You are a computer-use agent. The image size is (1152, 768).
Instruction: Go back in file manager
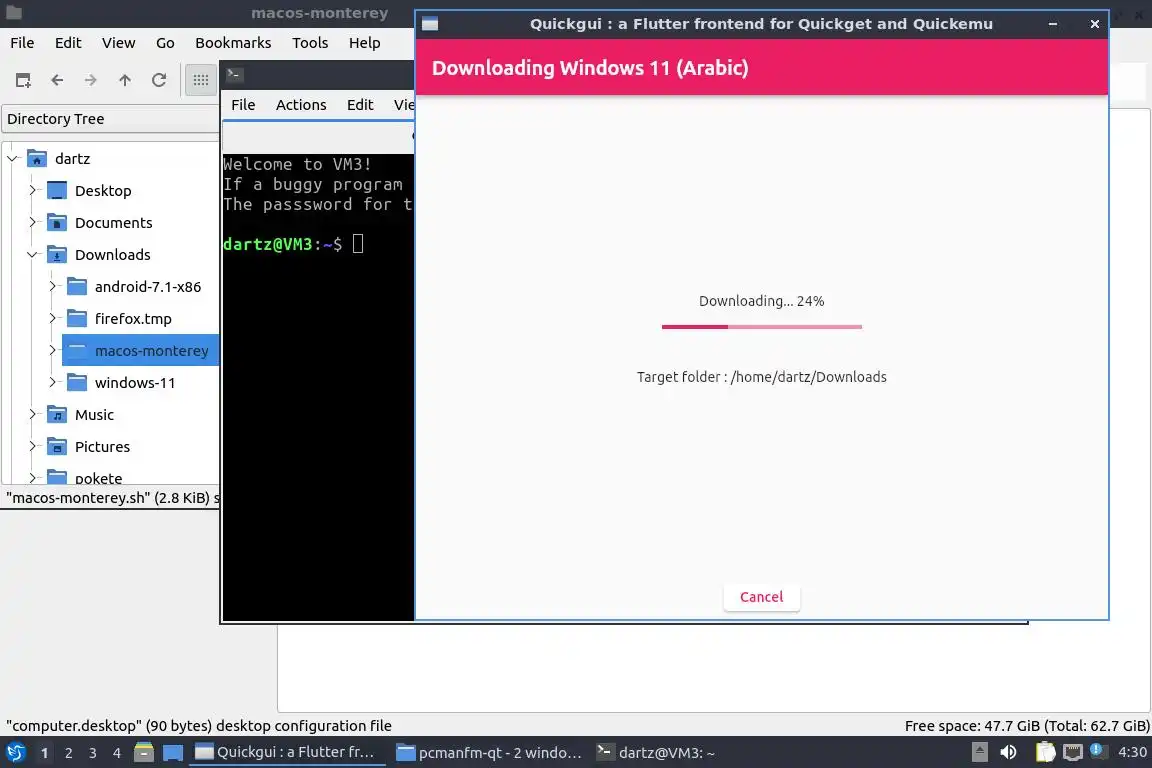point(57,80)
